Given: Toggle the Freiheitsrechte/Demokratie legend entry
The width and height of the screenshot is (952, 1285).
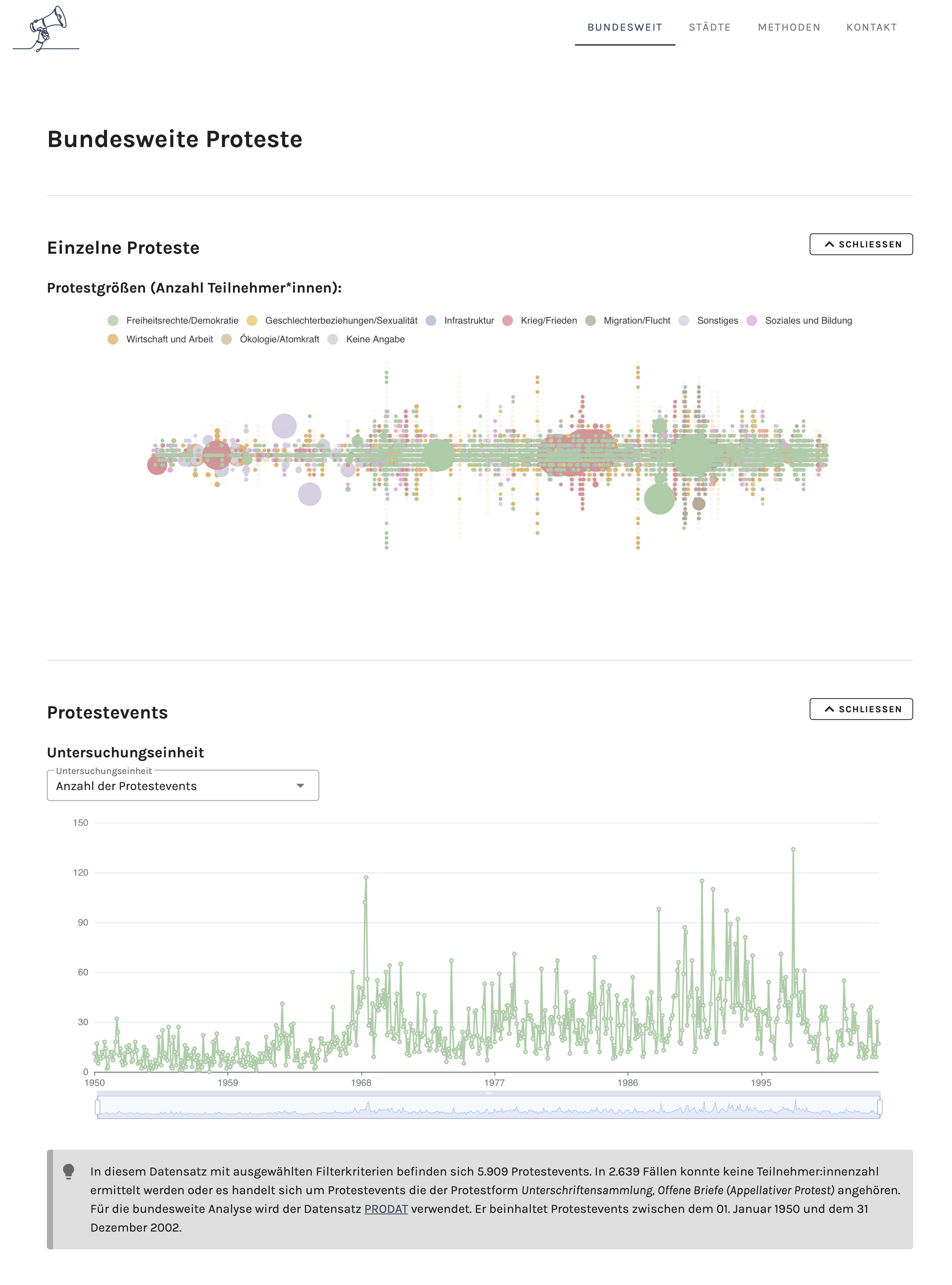Looking at the screenshot, I should coord(173,320).
